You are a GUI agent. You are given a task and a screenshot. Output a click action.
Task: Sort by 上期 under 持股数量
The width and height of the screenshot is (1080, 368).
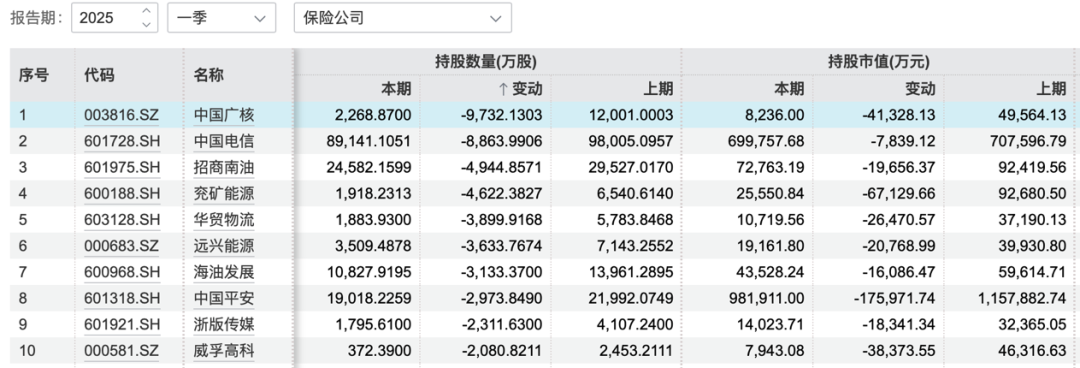pyautogui.click(x=658, y=88)
